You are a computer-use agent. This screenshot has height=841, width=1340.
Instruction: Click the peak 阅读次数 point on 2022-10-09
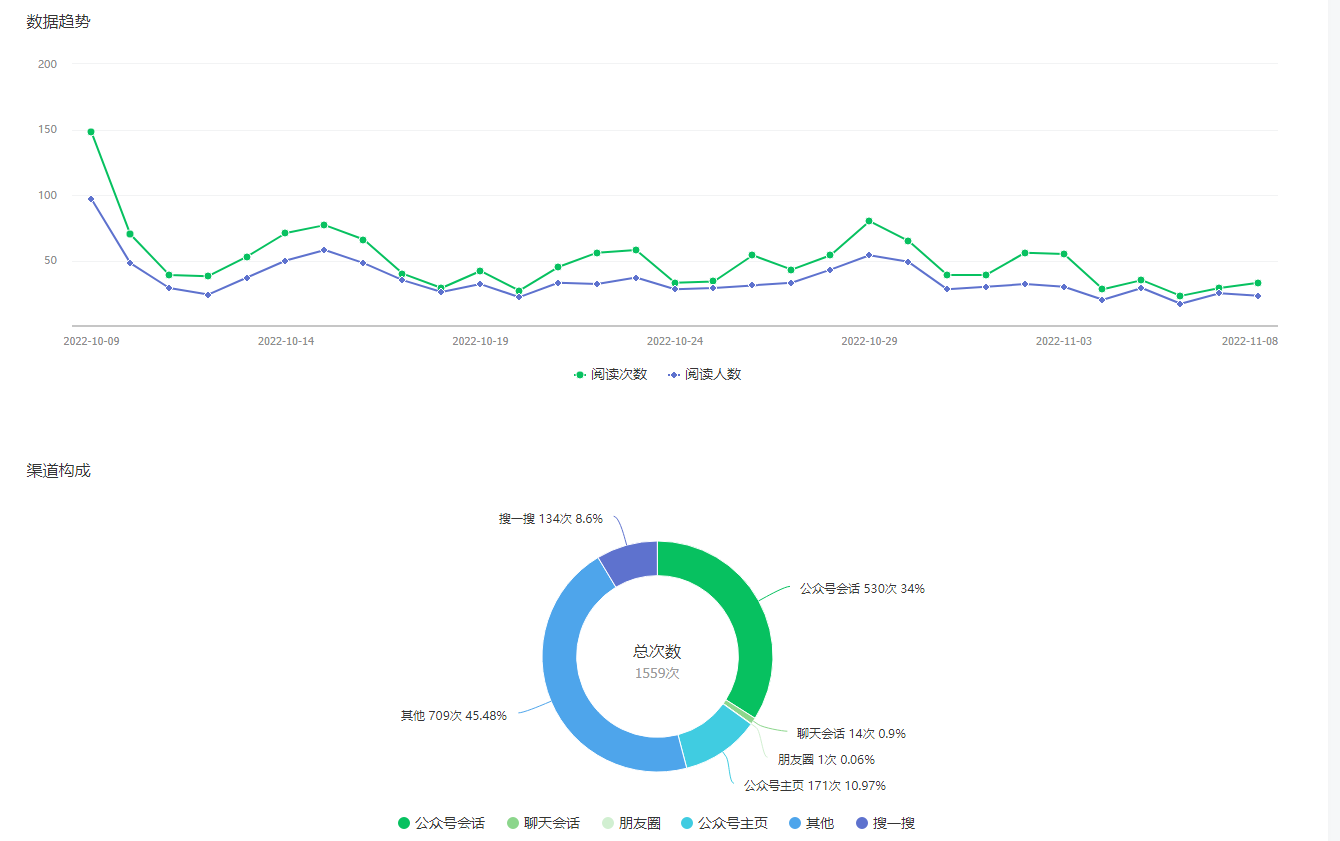point(91,132)
